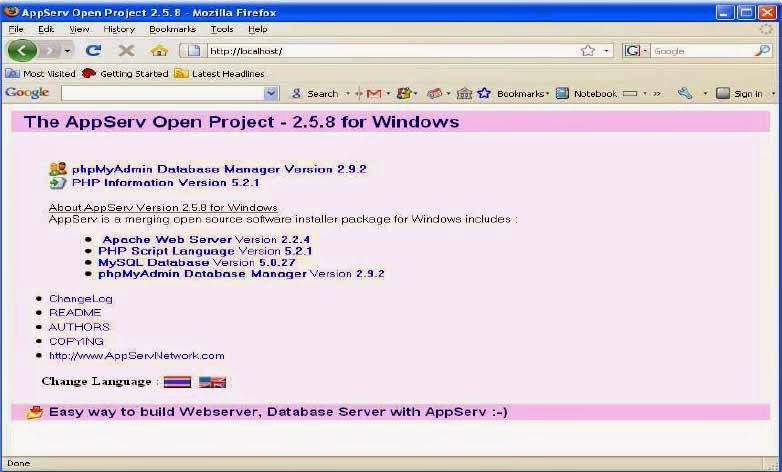Open the Apache Web Server link
Screen dimensions: 782x472
click(x=167, y=239)
